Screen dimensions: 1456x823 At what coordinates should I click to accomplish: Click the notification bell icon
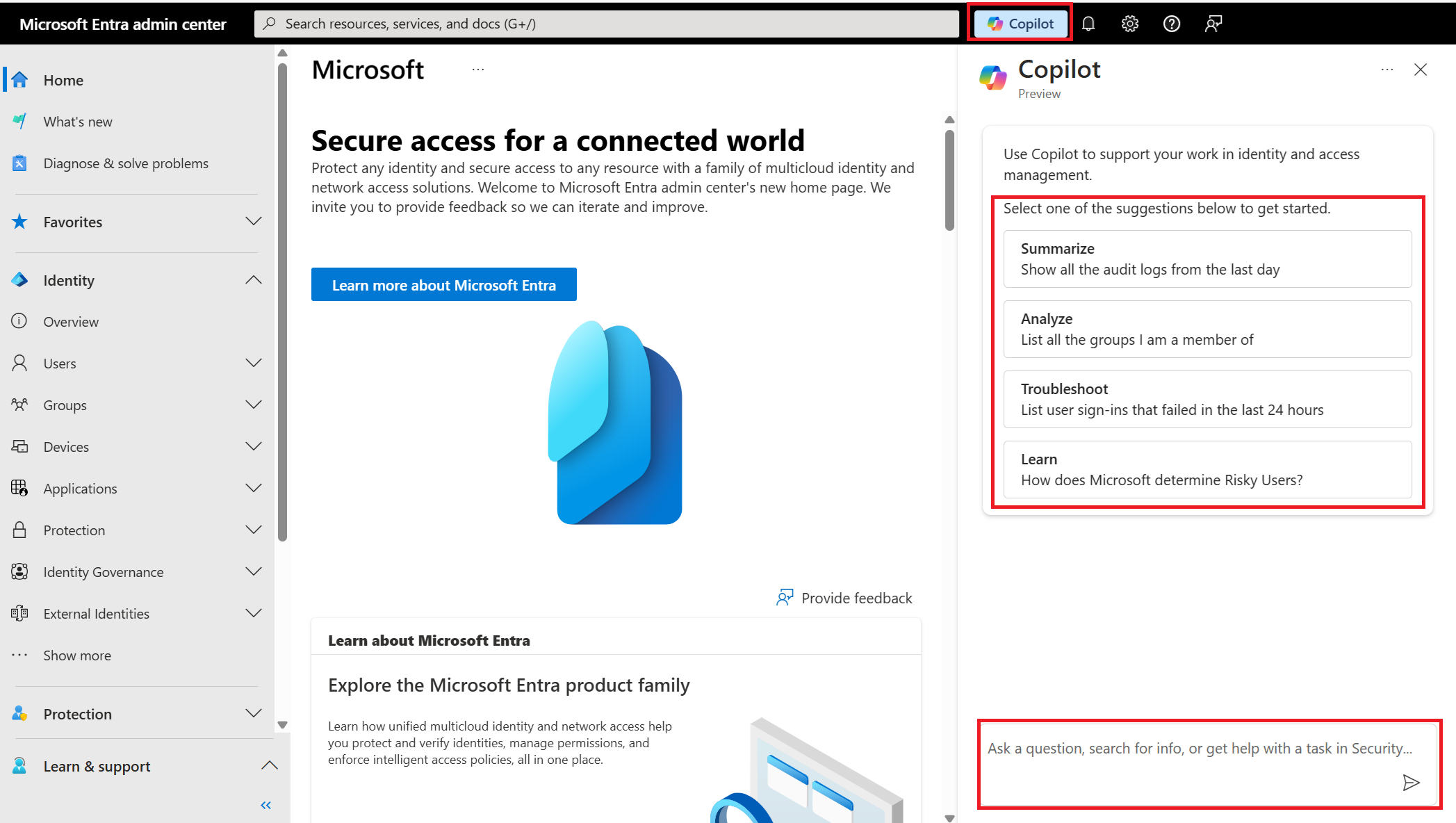tap(1089, 22)
